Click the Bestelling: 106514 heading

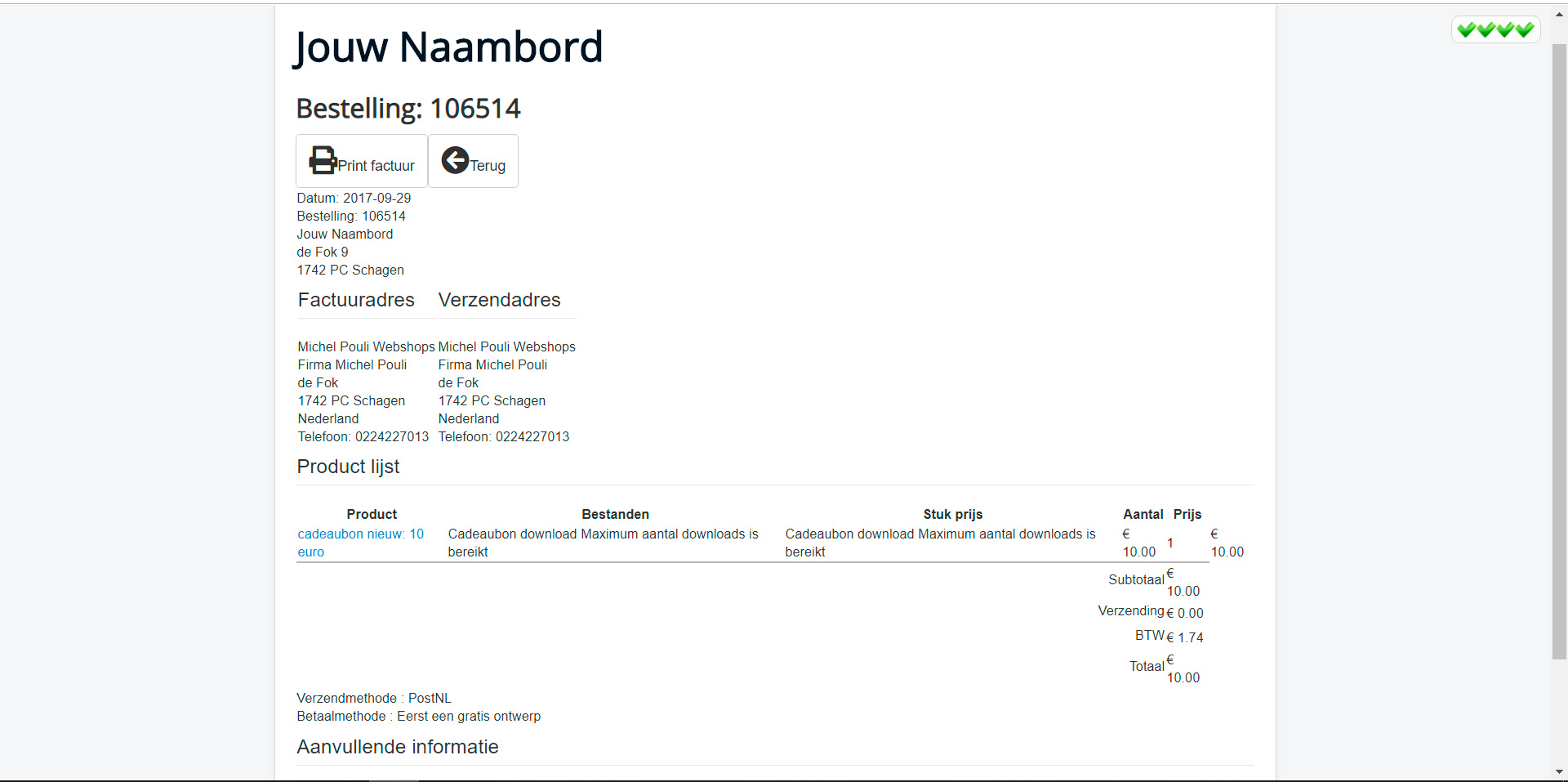point(408,109)
